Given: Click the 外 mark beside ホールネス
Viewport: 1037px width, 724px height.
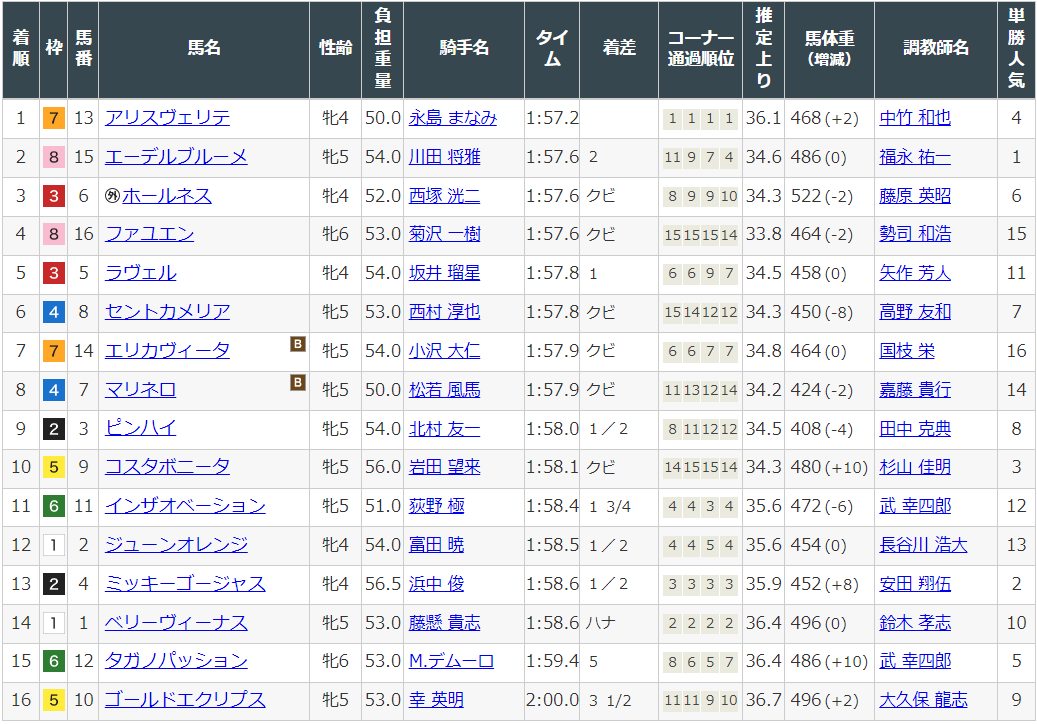Looking at the screenshot, I should point(112,196).
